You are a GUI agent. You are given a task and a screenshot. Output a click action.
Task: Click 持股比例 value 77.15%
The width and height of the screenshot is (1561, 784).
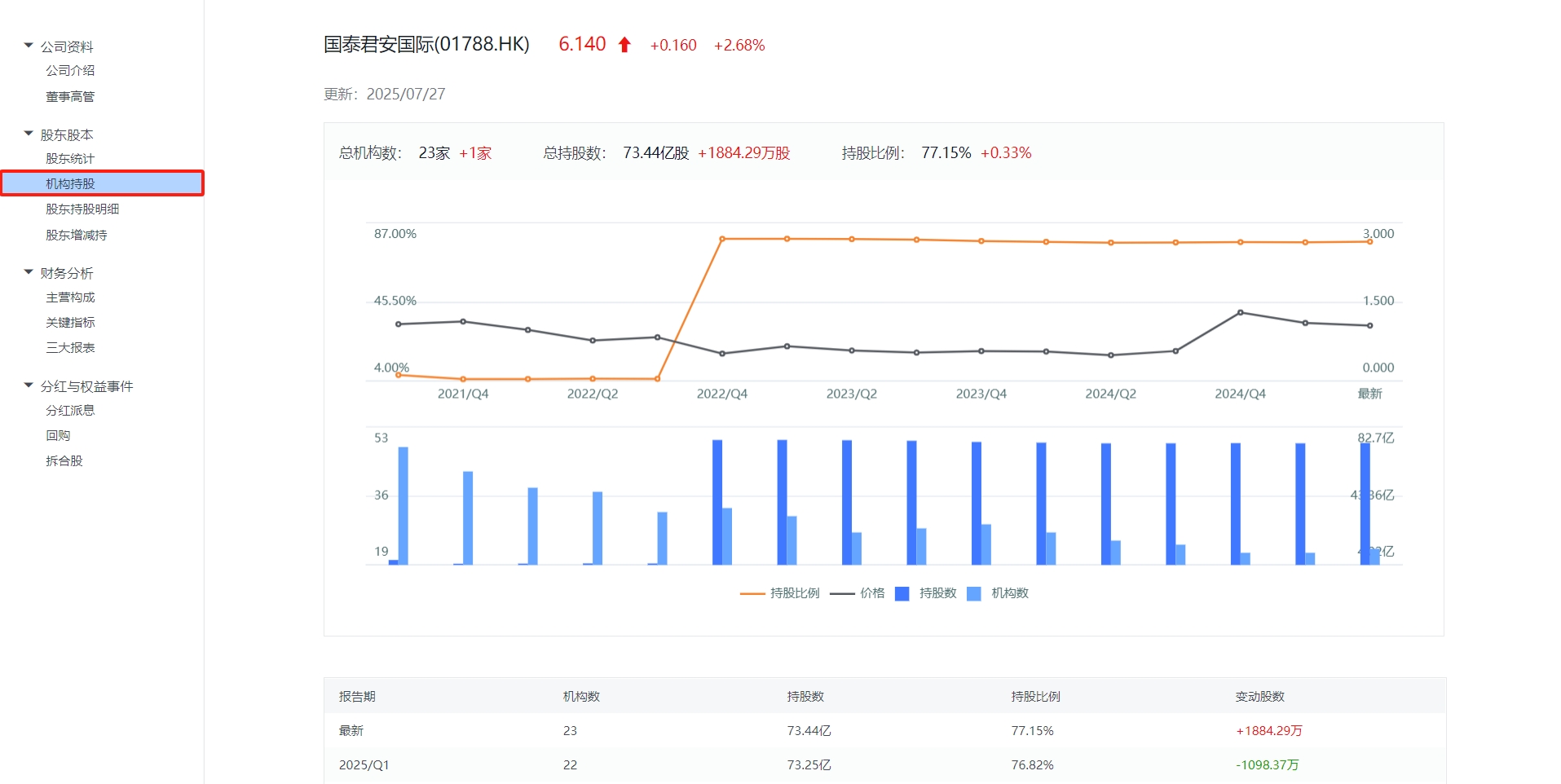tap(946, 153)
